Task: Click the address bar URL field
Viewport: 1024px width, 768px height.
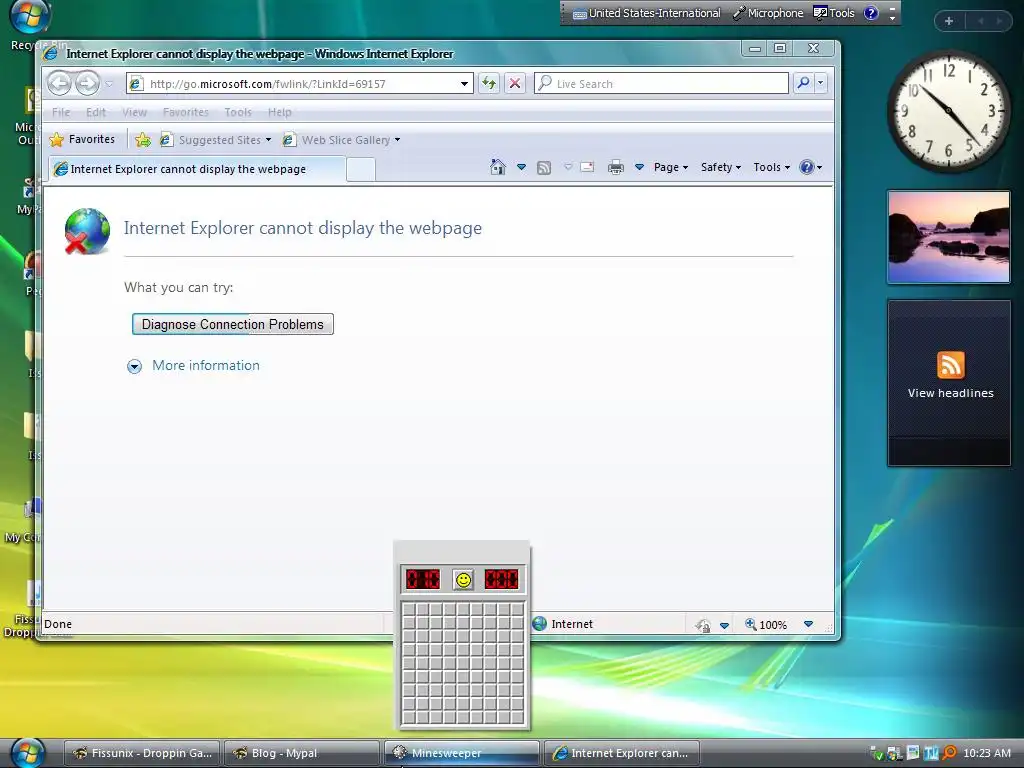Action: 293,84
